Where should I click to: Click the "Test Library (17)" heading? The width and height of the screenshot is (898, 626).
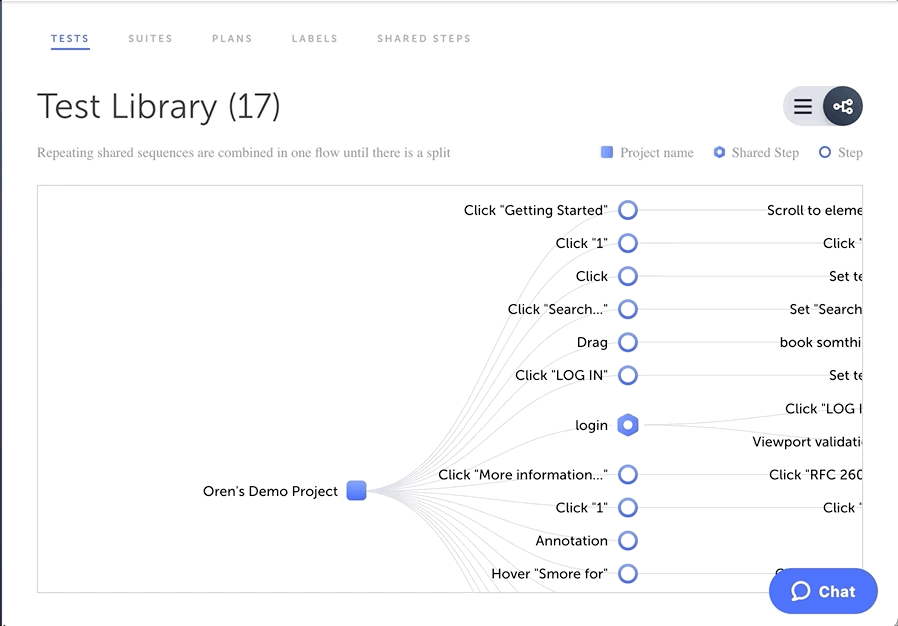point(159,107)
